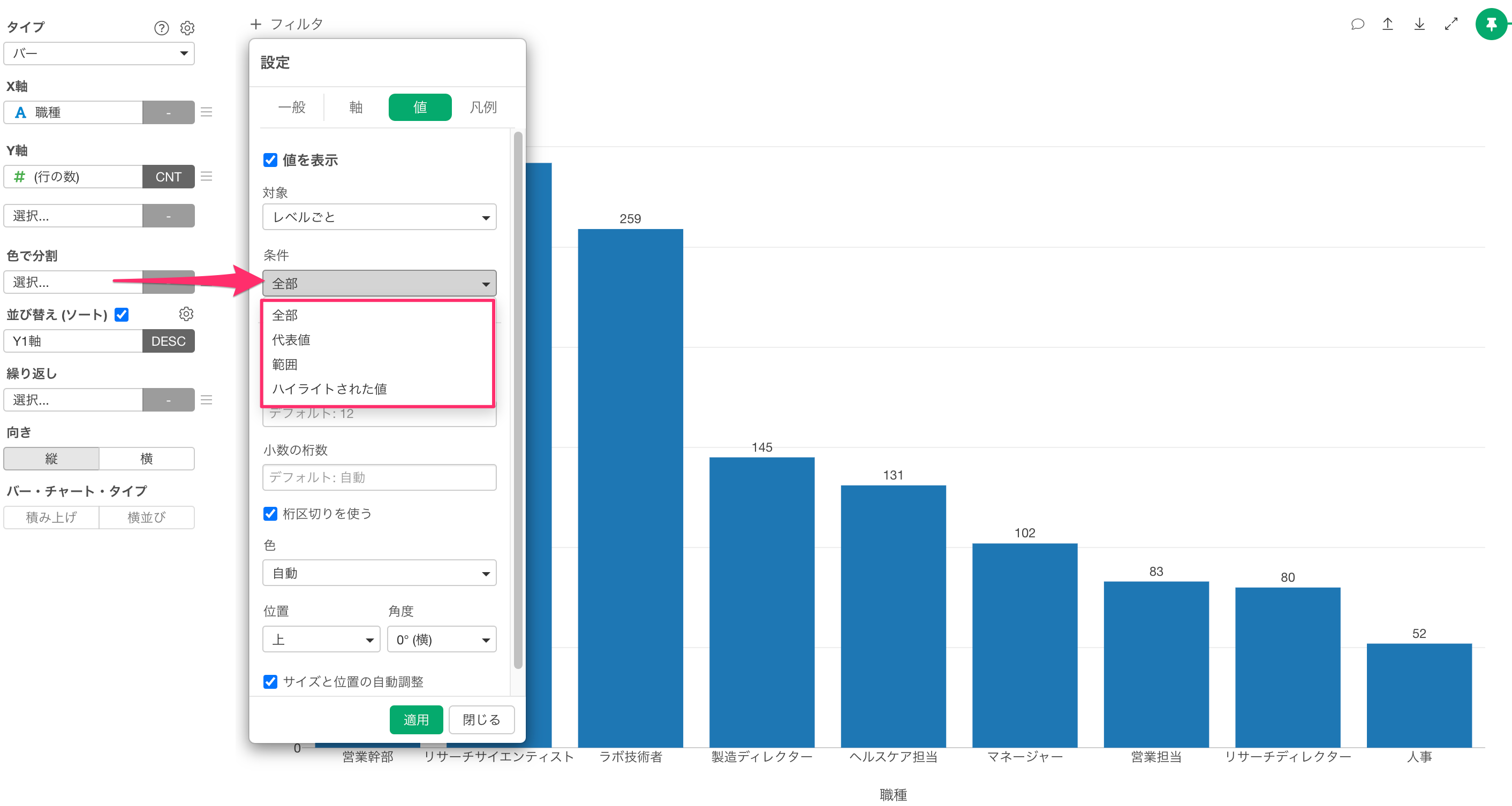Click the plus icon next to フィルタ

pyautogui.click(x=256, y=24)
